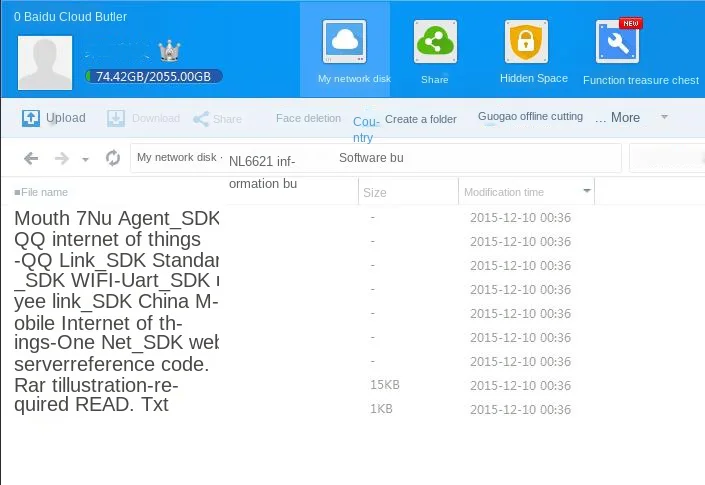Click the crown membership icon
The height and width of the screenshot is (485, 705).
point(170,51)
